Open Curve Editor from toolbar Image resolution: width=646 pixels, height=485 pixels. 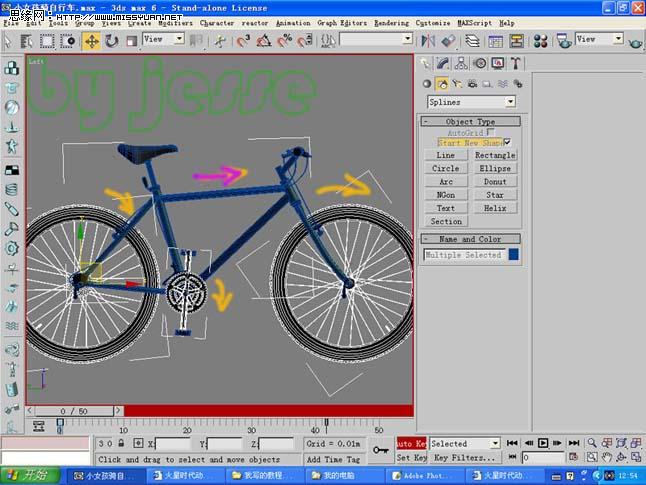(x=495, y=41)
